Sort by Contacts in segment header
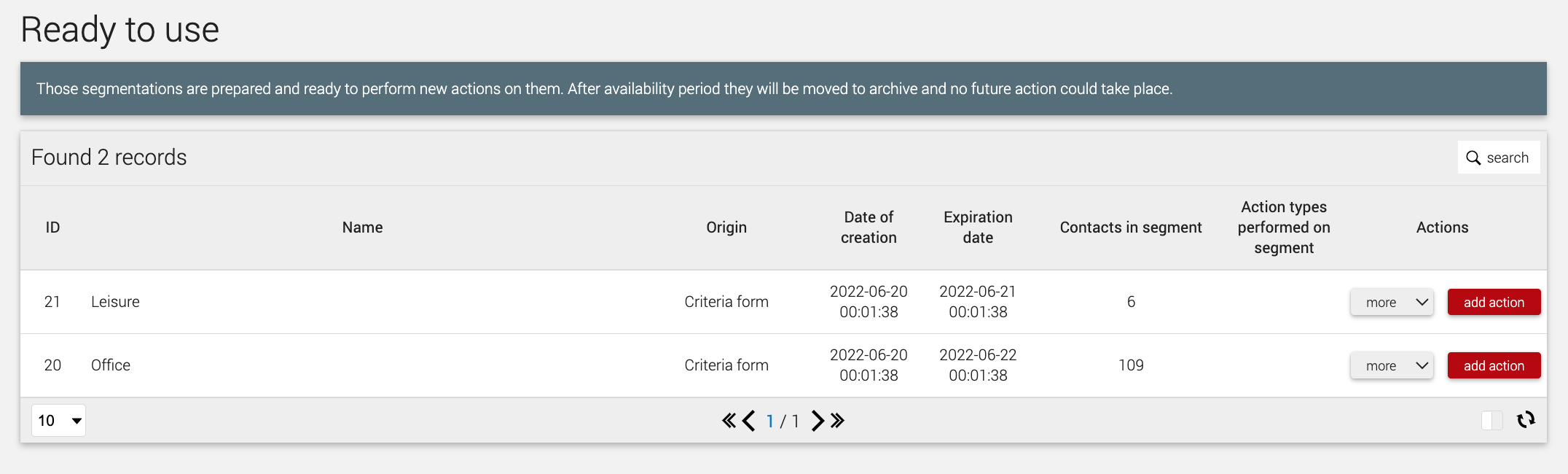 (x=1131, y=228)
